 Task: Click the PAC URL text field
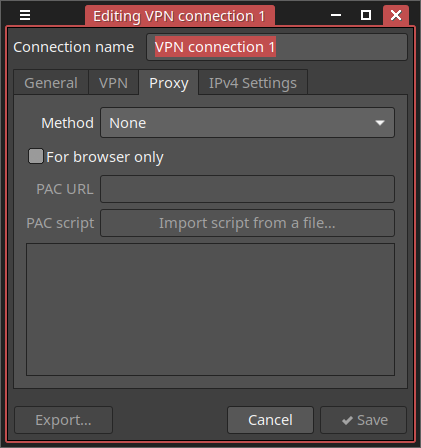pos(247,189)
